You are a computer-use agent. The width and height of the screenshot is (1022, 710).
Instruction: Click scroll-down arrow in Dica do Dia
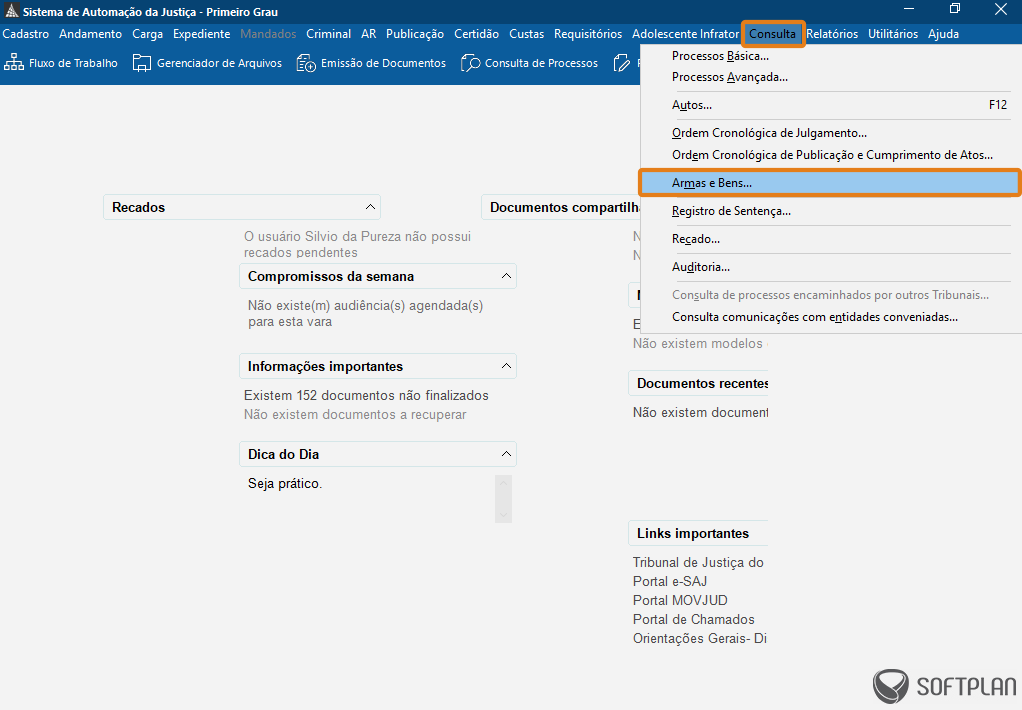[503, 515]
